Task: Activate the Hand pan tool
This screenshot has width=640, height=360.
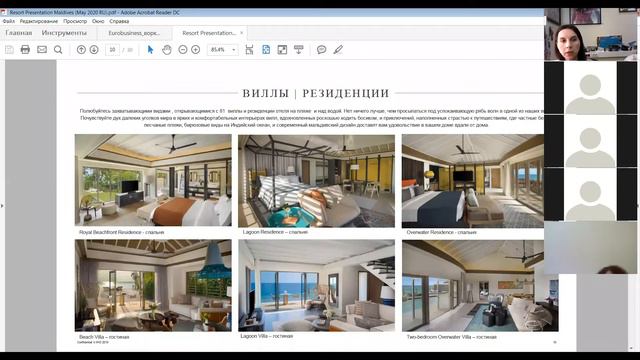Action: click(167, 50)
